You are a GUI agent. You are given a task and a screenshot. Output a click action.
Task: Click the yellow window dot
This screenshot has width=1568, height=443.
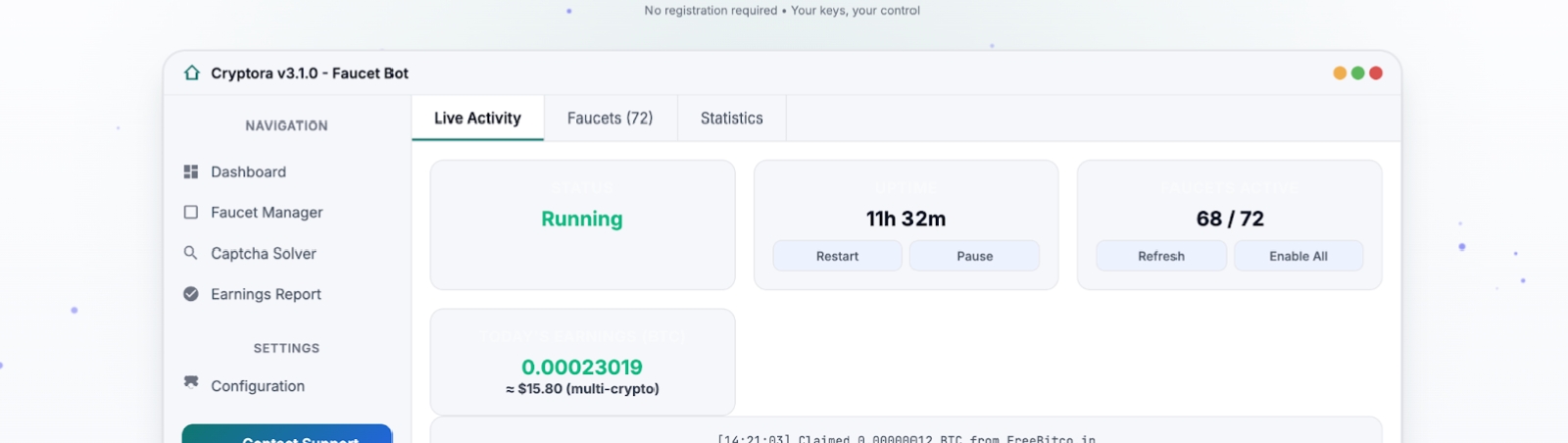[1340, 74]
